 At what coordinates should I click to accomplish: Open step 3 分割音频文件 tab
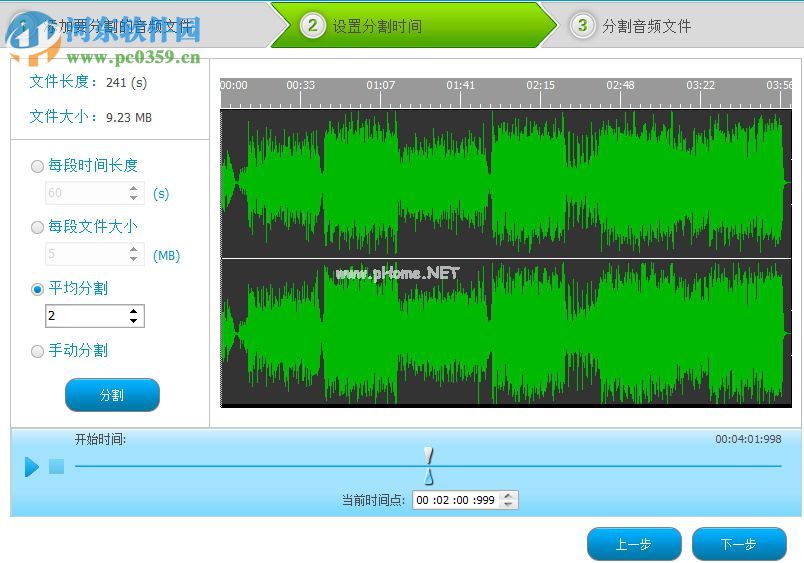click(x=672, y=25)
